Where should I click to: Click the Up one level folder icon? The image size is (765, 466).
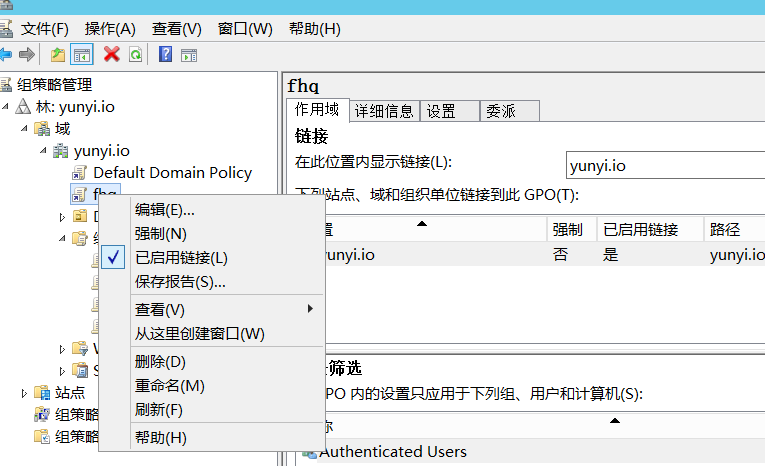[x=58, y=54]
